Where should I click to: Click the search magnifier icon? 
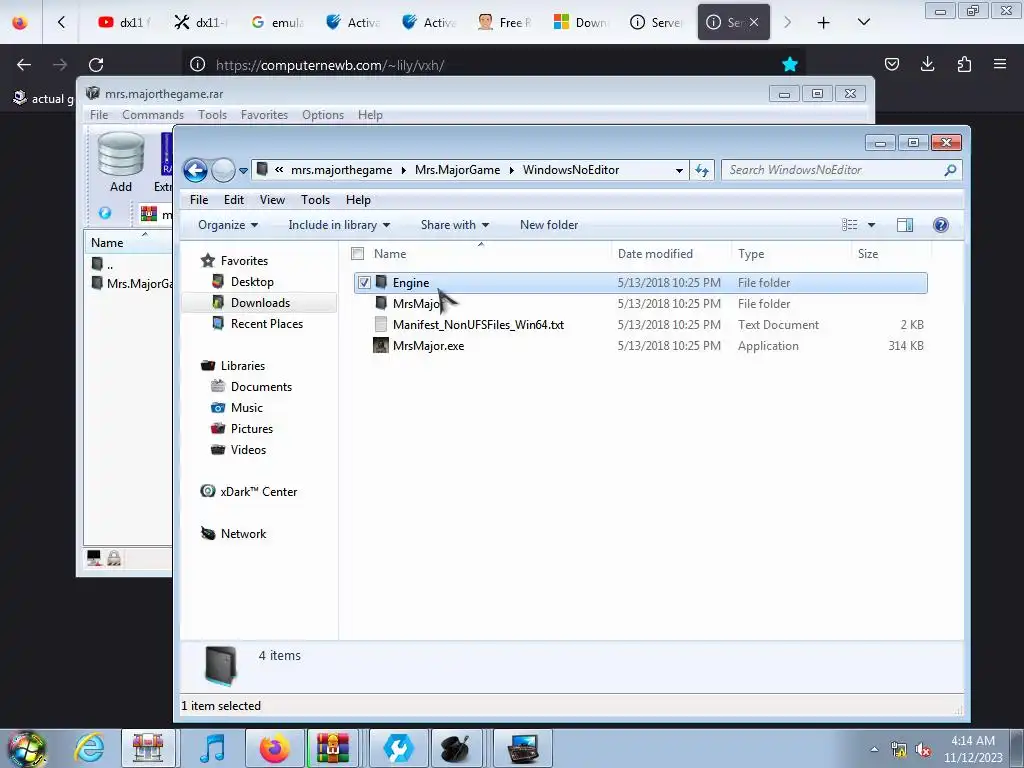(x=950, y=170)
